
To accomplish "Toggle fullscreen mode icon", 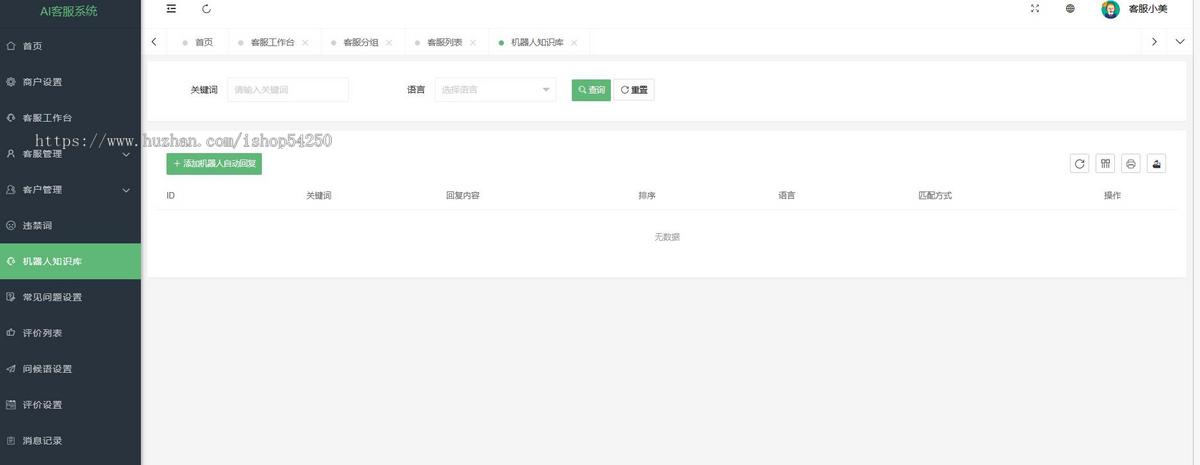I will click(x=1035, y=9).
